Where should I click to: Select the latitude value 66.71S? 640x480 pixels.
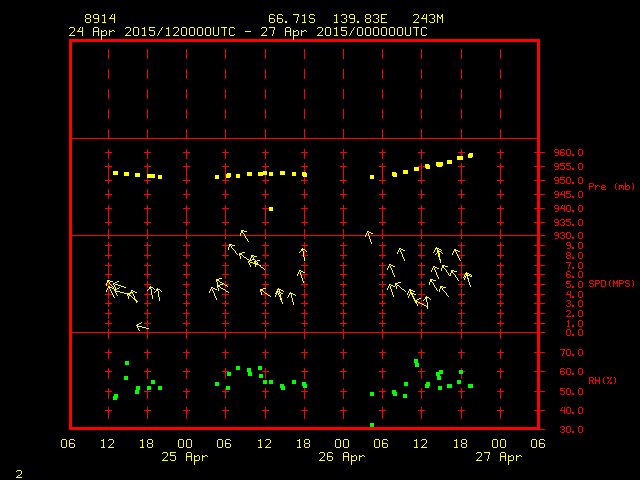(292, 19)
